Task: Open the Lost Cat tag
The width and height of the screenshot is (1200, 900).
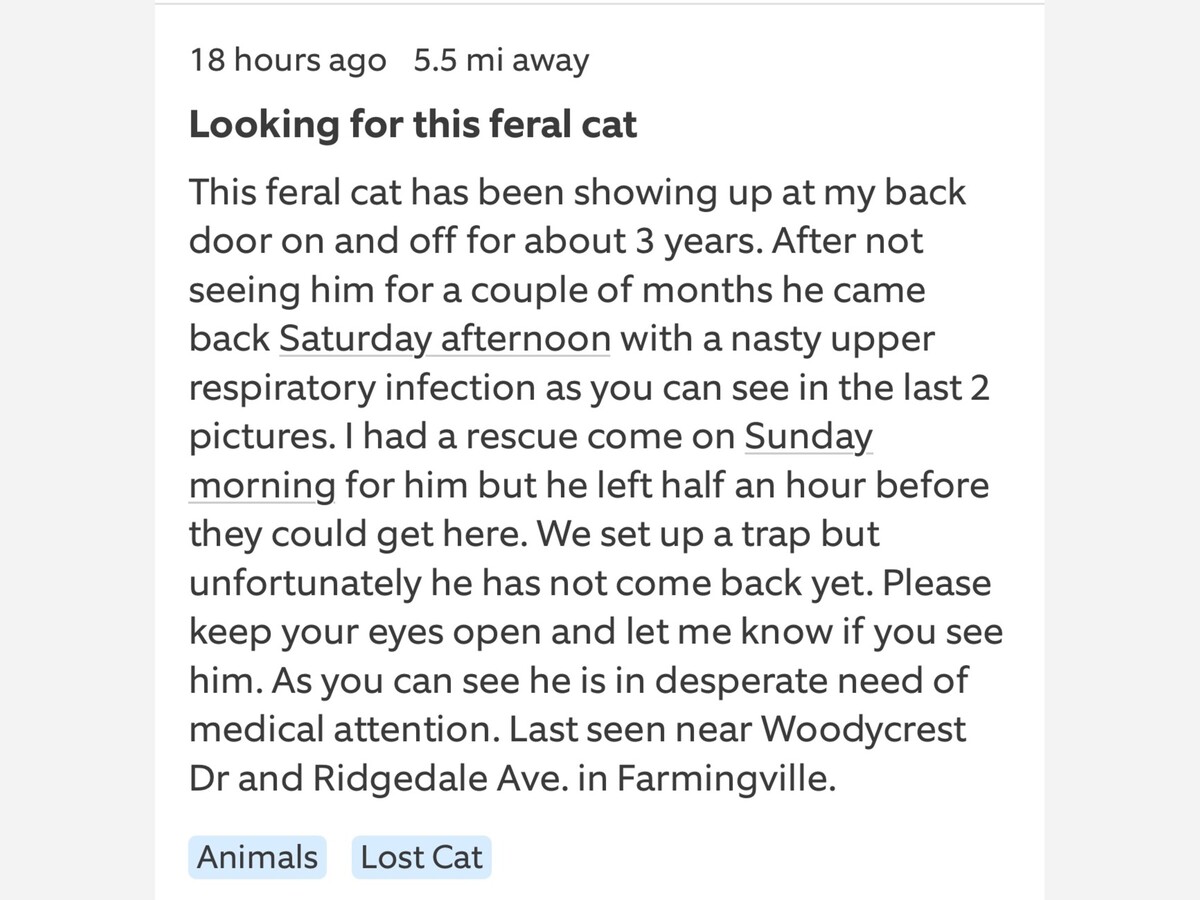Action: pos(421,857)
